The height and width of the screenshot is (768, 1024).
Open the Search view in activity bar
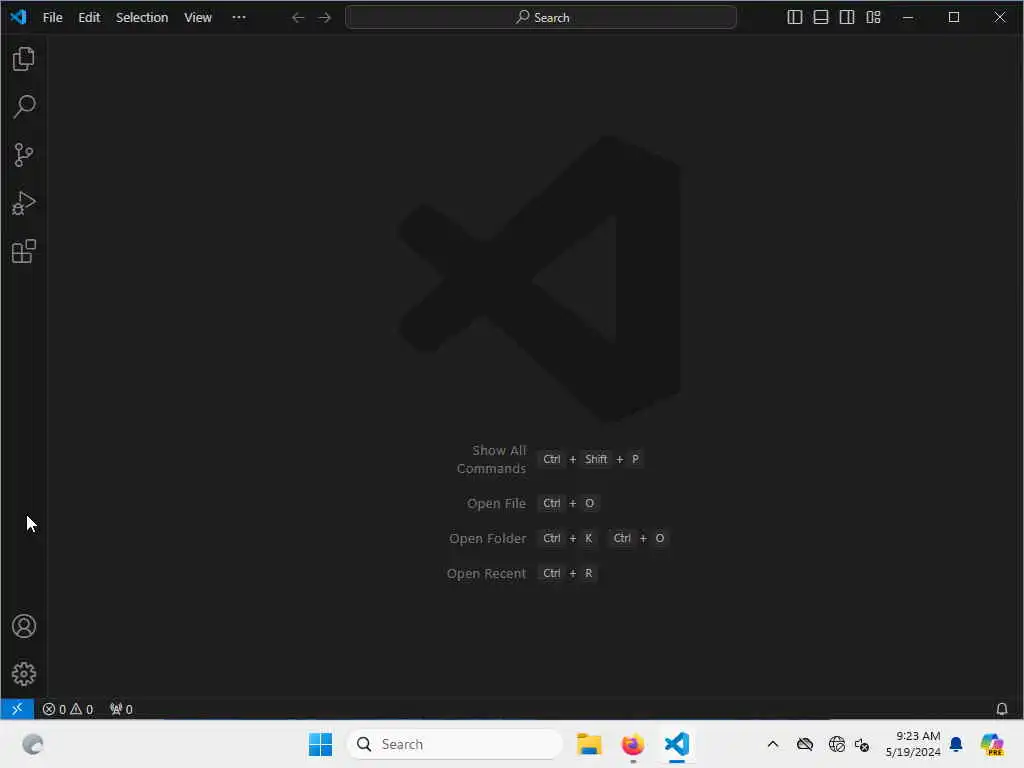click(24, 106)
